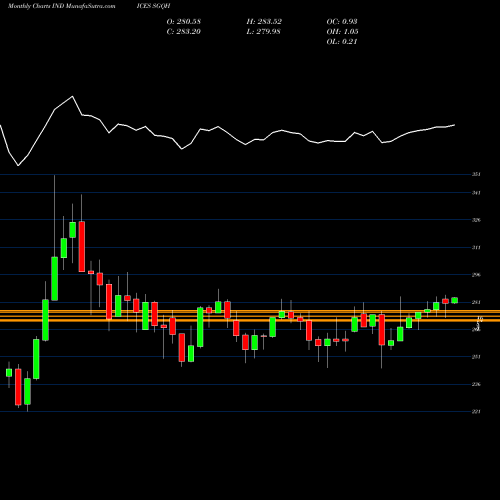This screenshot has width=500, height=500.
Task: Click the 351 price axis label
Action: [476, 174]
